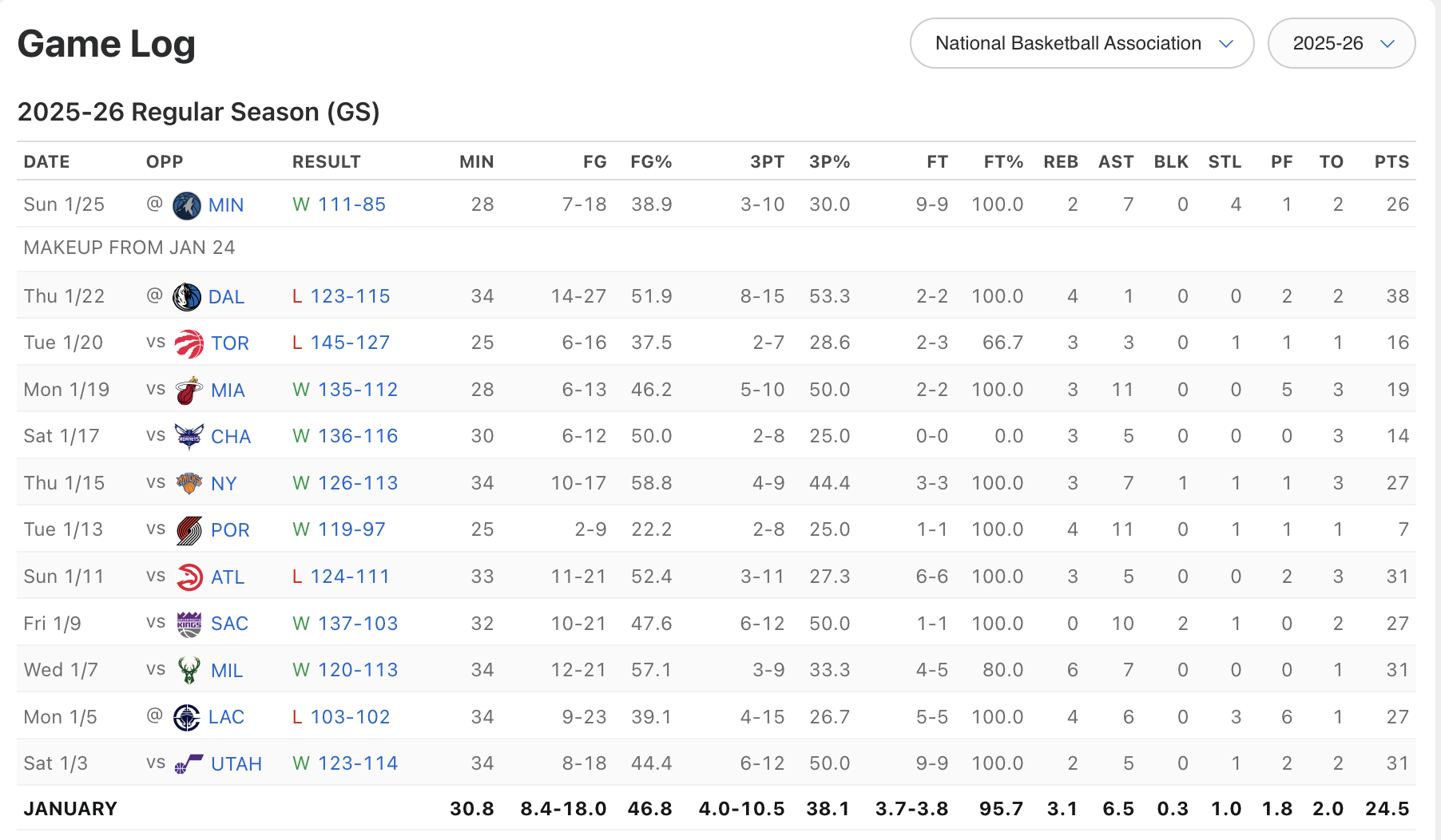Click the New York Knicks logo

pyautogui.click(x=189, y=483)
